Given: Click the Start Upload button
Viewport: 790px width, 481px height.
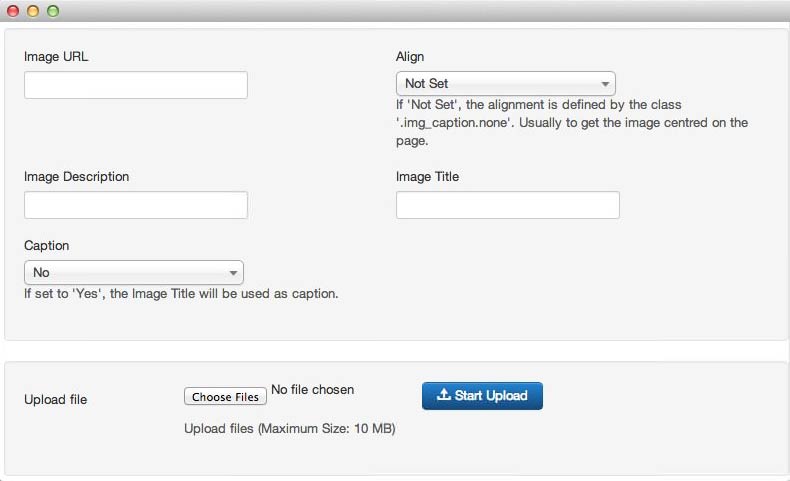Looking at the screenshot, I should (482, 396).
